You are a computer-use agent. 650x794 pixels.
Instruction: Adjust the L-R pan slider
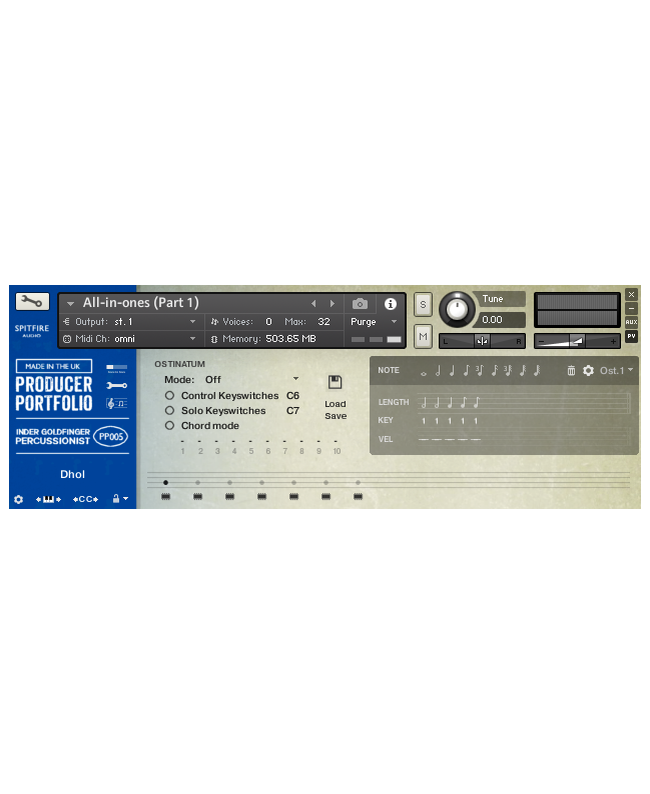click(x=482, y=341)
